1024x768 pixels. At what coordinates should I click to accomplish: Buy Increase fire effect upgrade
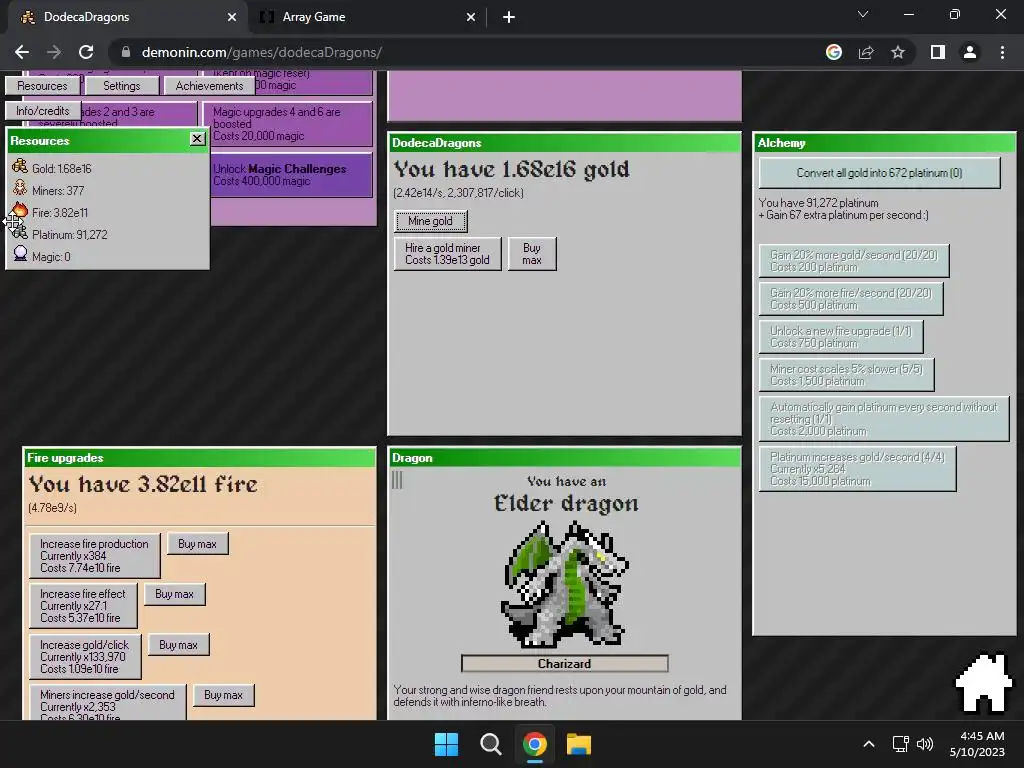point(83,606)
